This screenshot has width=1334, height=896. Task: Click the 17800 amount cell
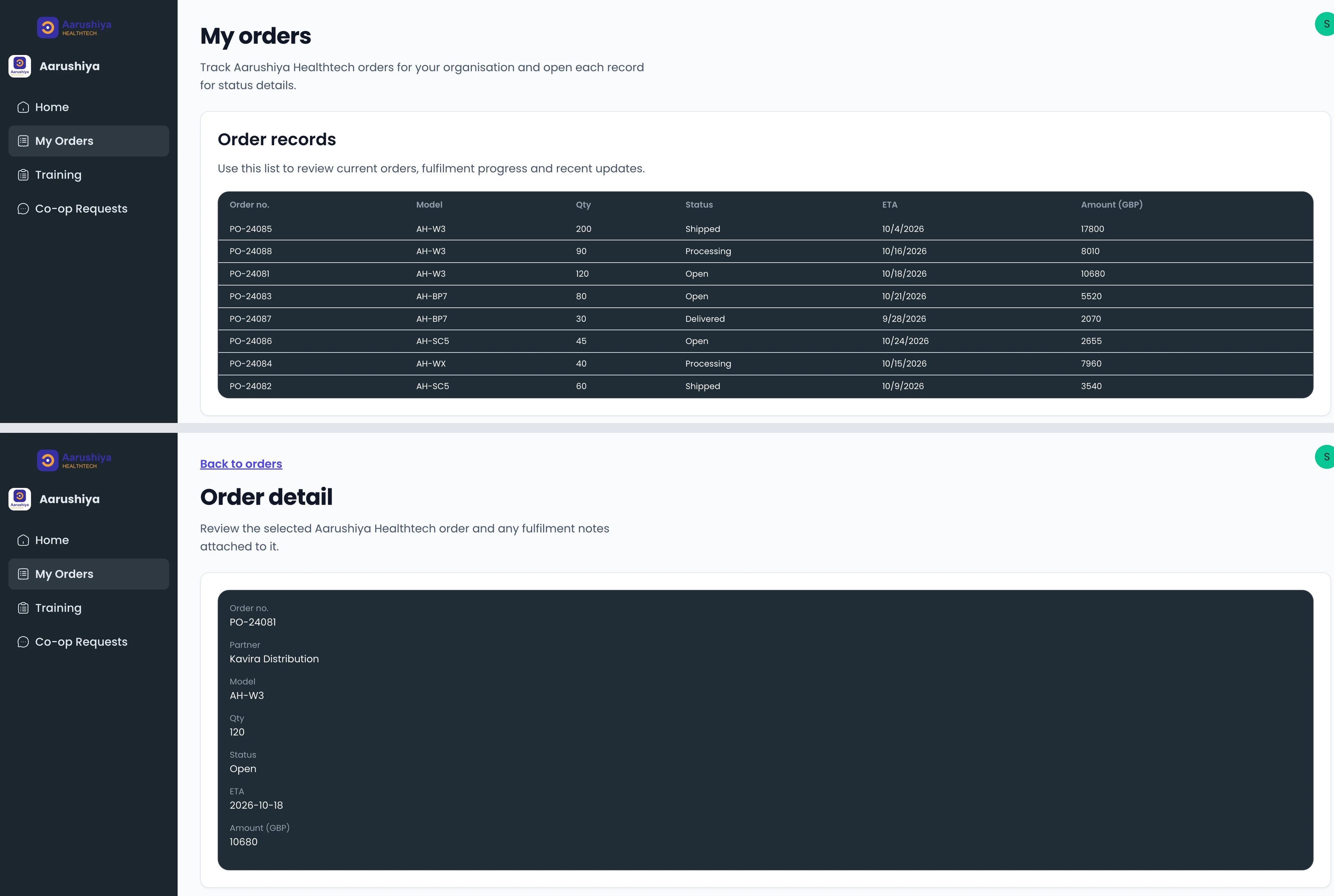pyautogui.click(x=1092, y=229)
